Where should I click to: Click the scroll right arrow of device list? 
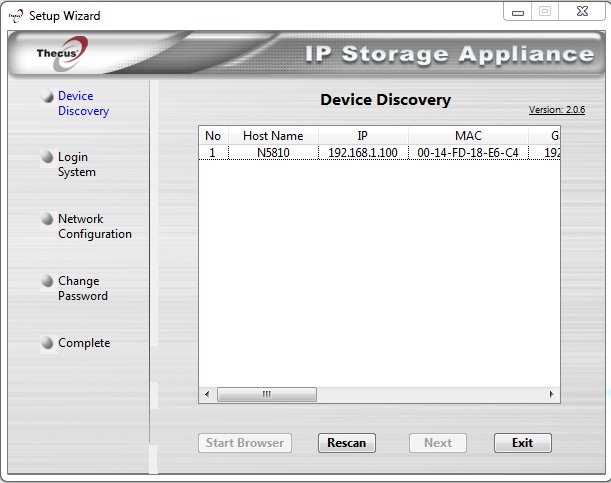click(551, 395)
